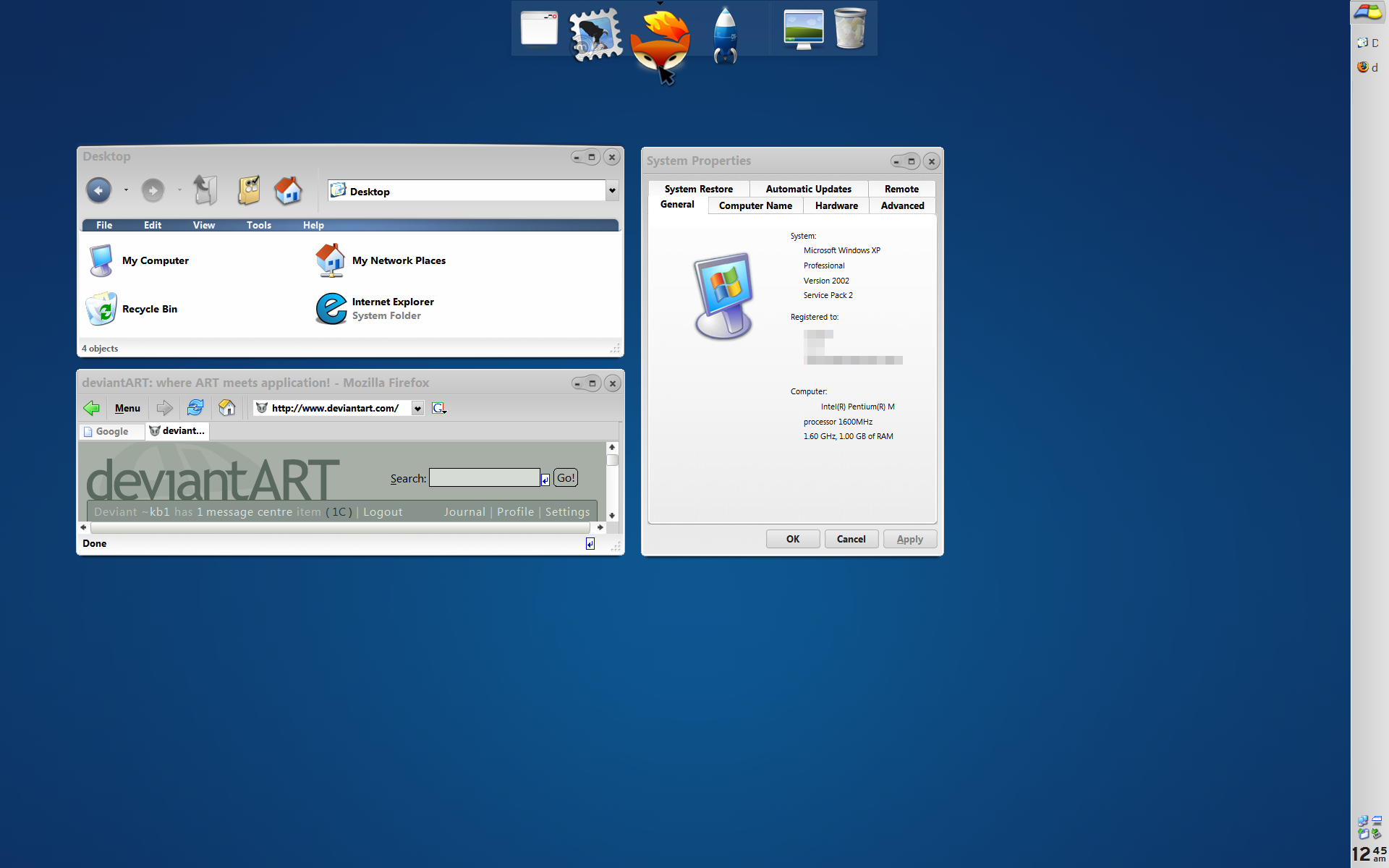This screenshot has height=868, width=1389.
Task: Click the '1 message centre' link
Action: point(245,512)
